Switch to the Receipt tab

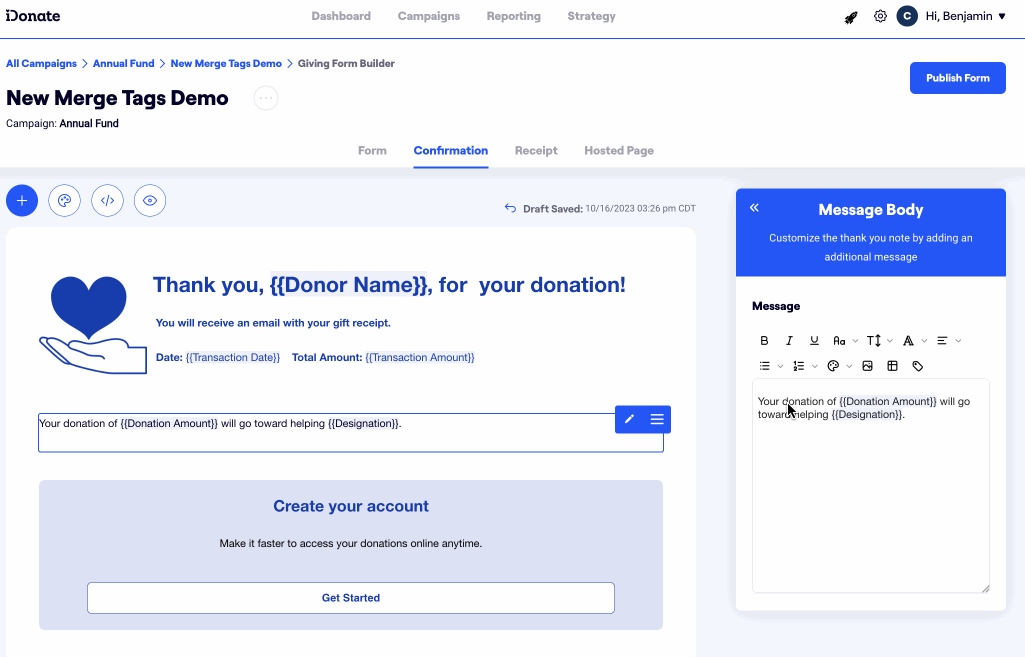click(536, 151)
